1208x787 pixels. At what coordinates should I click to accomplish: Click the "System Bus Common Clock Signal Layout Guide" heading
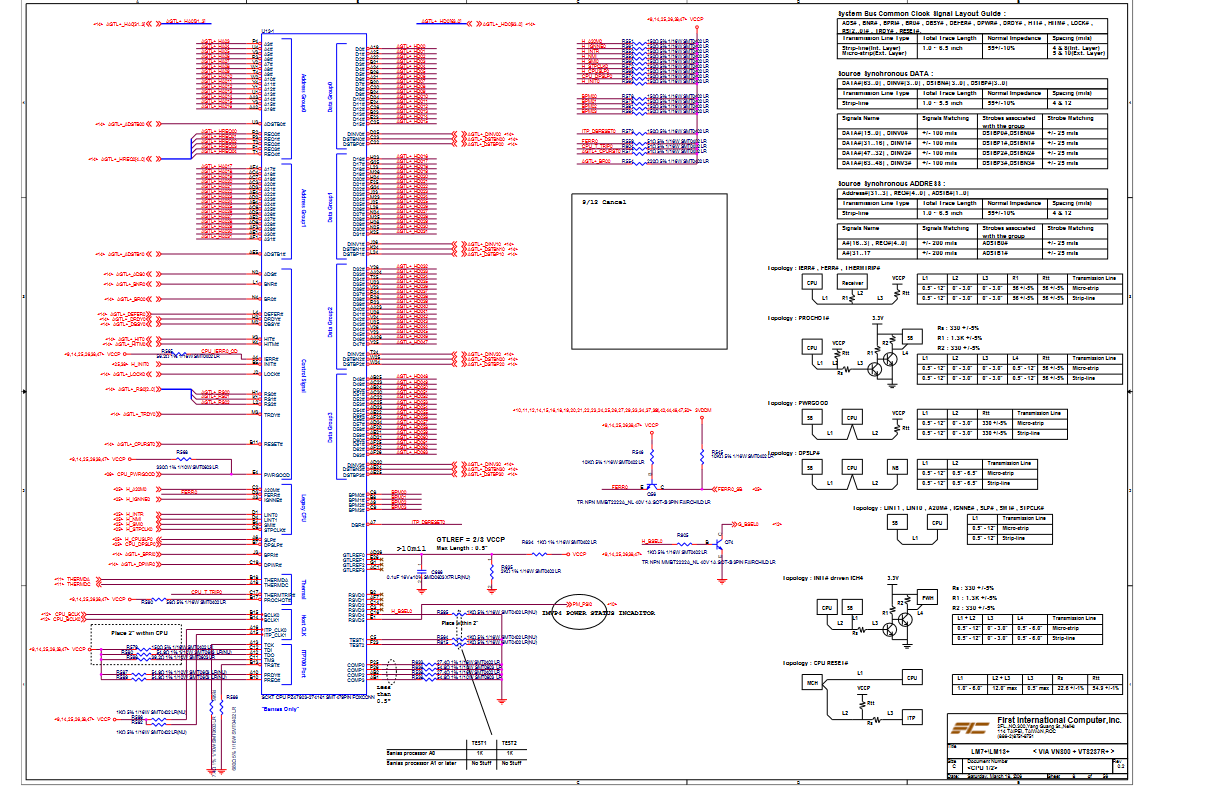924,12
